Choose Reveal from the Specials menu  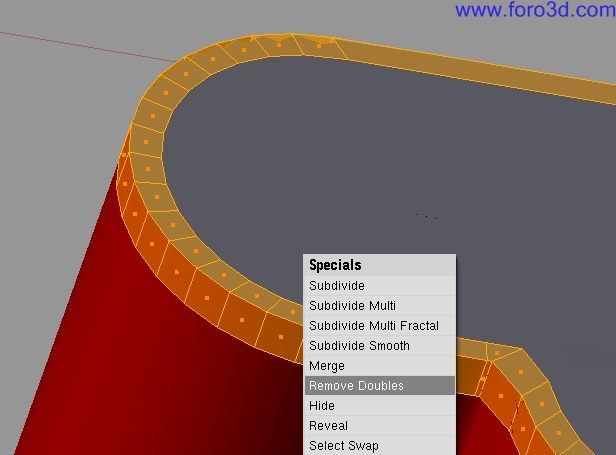(x=380, y=426)
